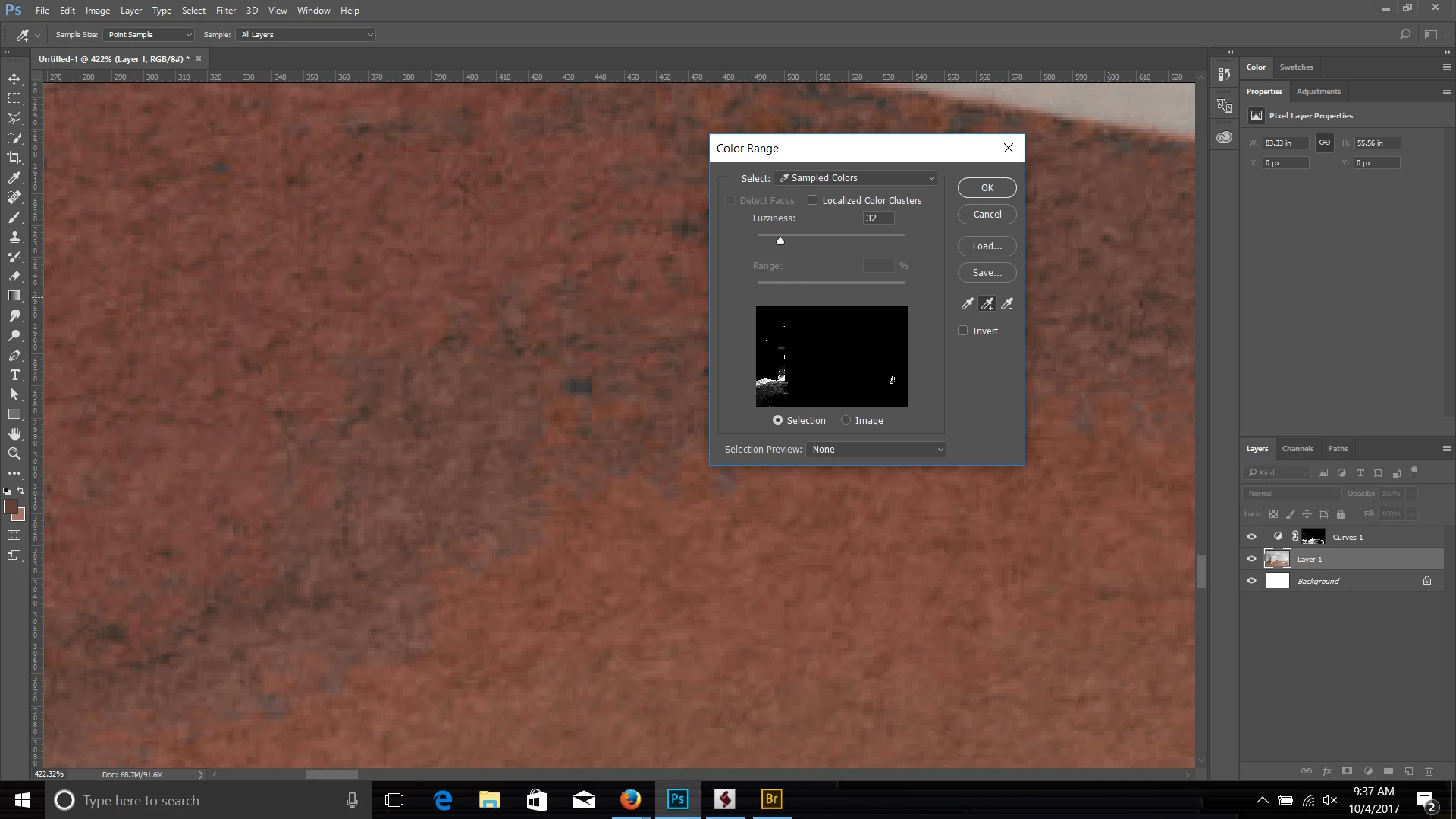Click the Save... button
Image resolution: width=1456 pixels, height=819 pixels.
[987, 273]
